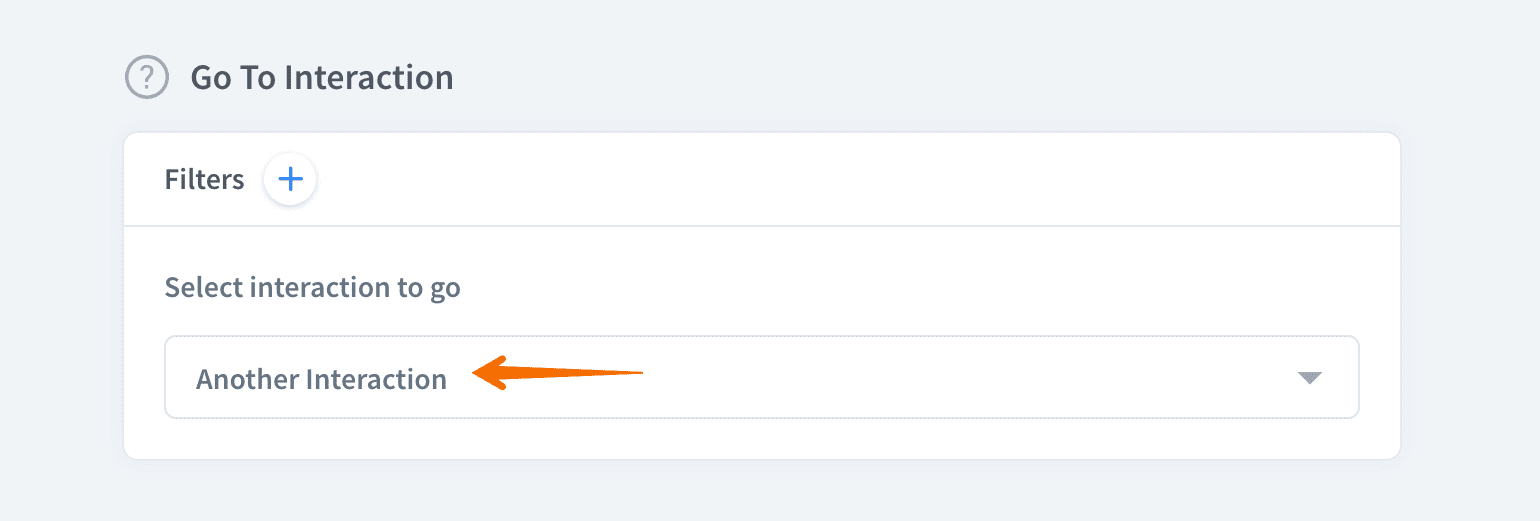The width and height of the screenshot is (1540, 521).
Task: Click the Select interaction to go label
Action: point(312,288)
